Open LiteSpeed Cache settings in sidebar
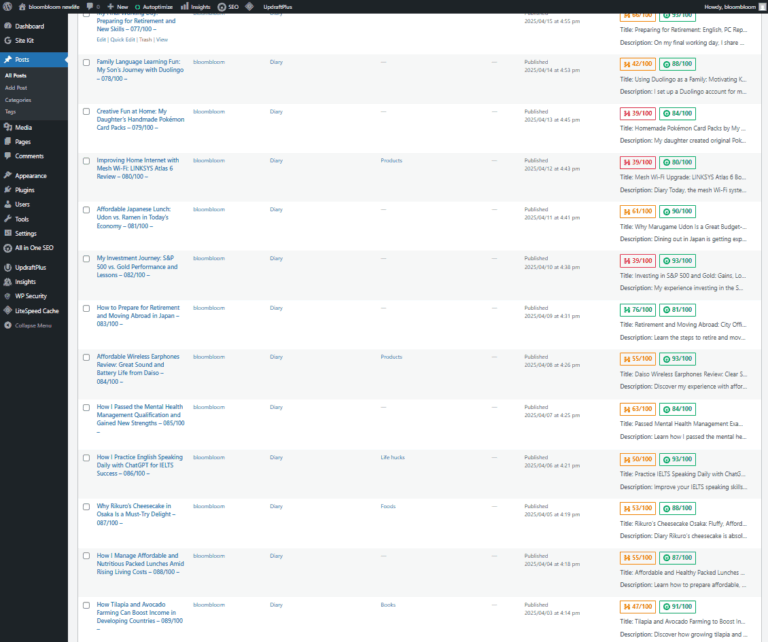Image resolution: width=768 pixels, height=642 pixels. coord(36,311)
